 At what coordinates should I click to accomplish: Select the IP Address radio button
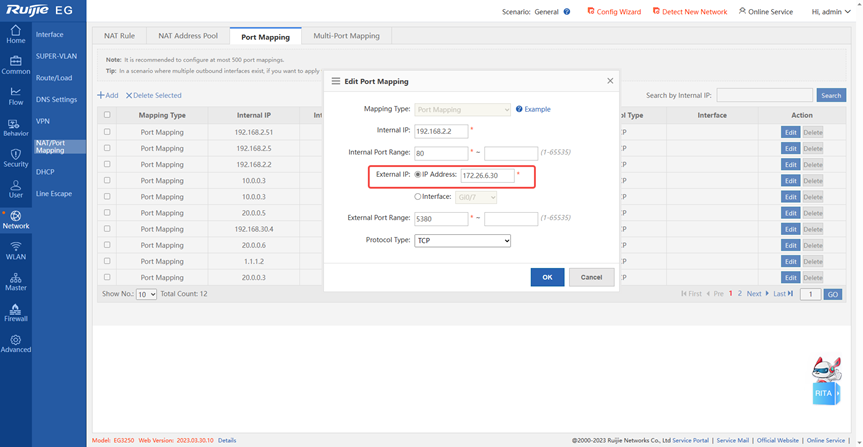click(418, 175)
